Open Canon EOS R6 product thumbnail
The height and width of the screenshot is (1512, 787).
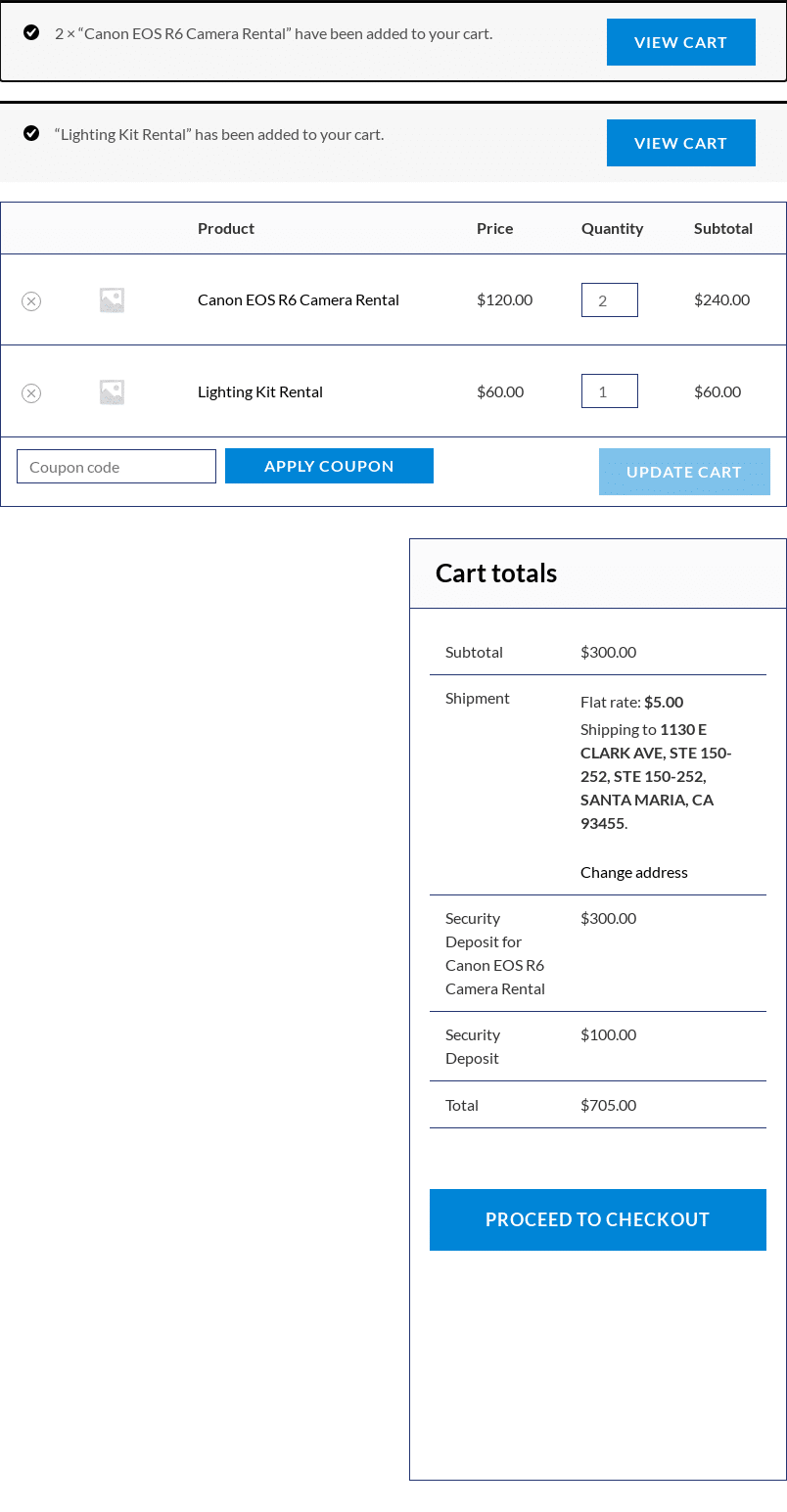coord(112,300)
